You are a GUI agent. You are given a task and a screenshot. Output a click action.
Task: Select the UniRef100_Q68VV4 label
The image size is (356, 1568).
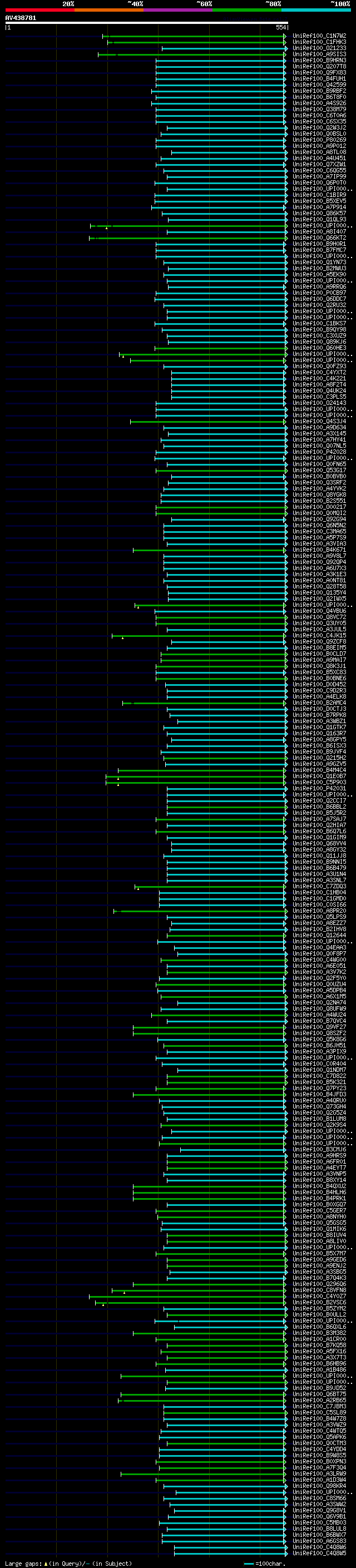click(x=319, y=843)
